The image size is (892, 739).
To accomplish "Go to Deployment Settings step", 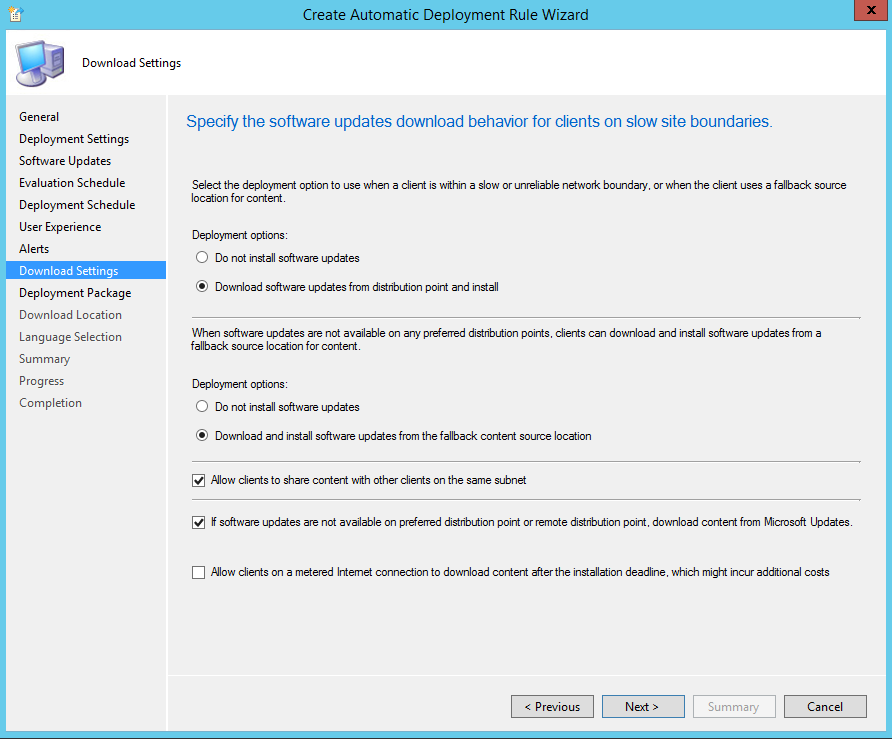I will [74, 139].
